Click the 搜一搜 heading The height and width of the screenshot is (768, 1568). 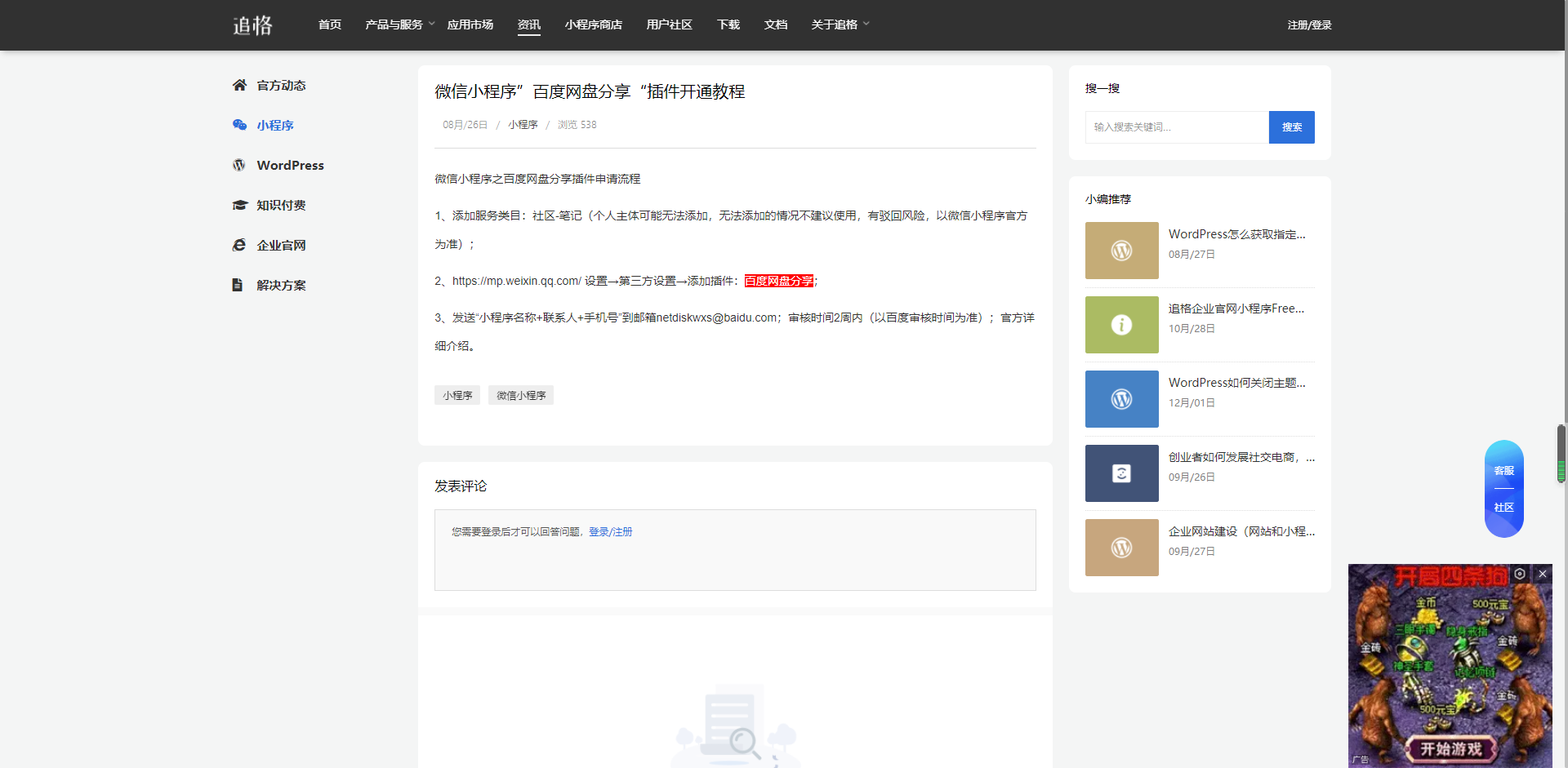tap(1102, 88)
